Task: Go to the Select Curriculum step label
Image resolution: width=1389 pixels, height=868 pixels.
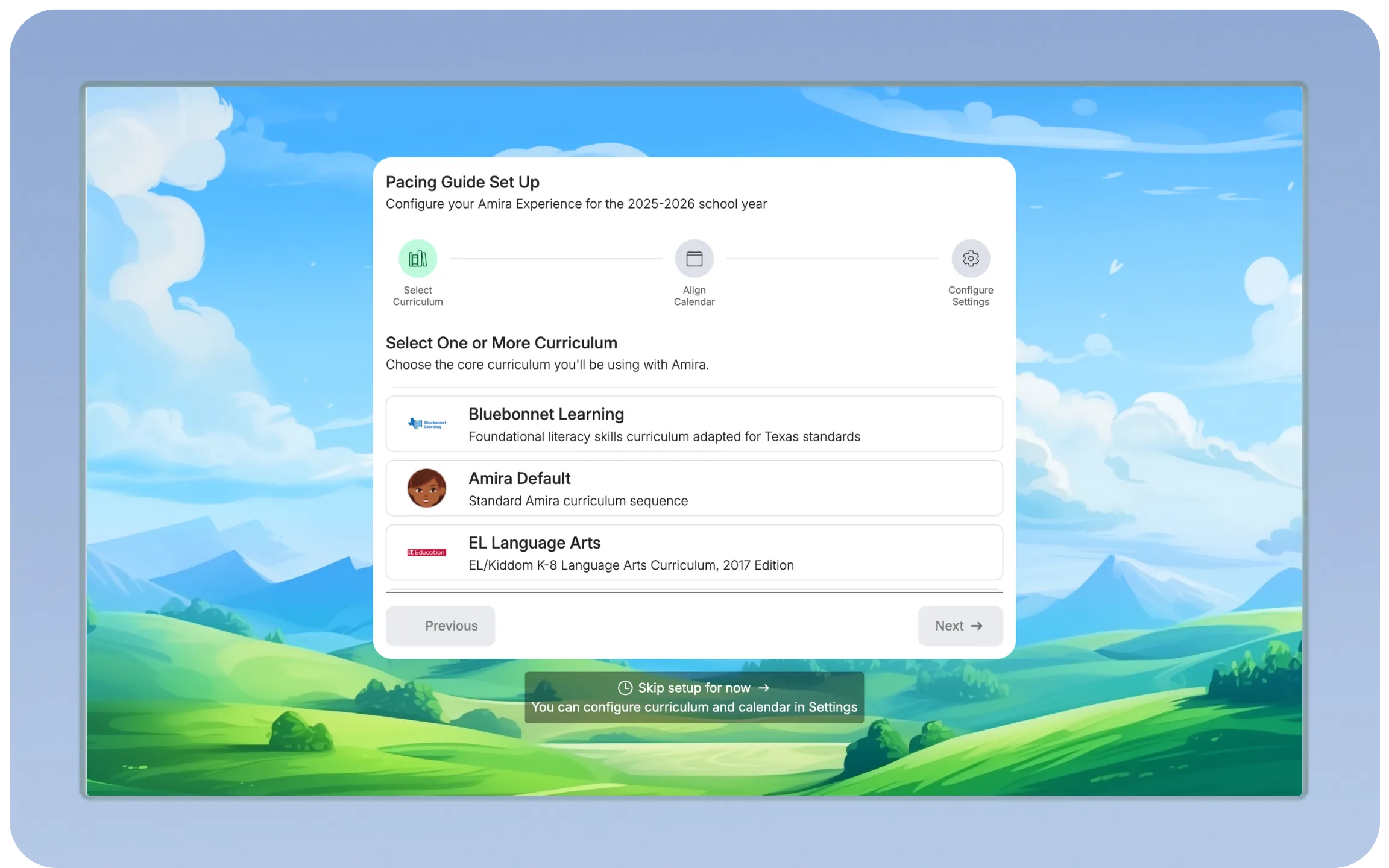Action: pyautogui.click(x=418, y=296)
